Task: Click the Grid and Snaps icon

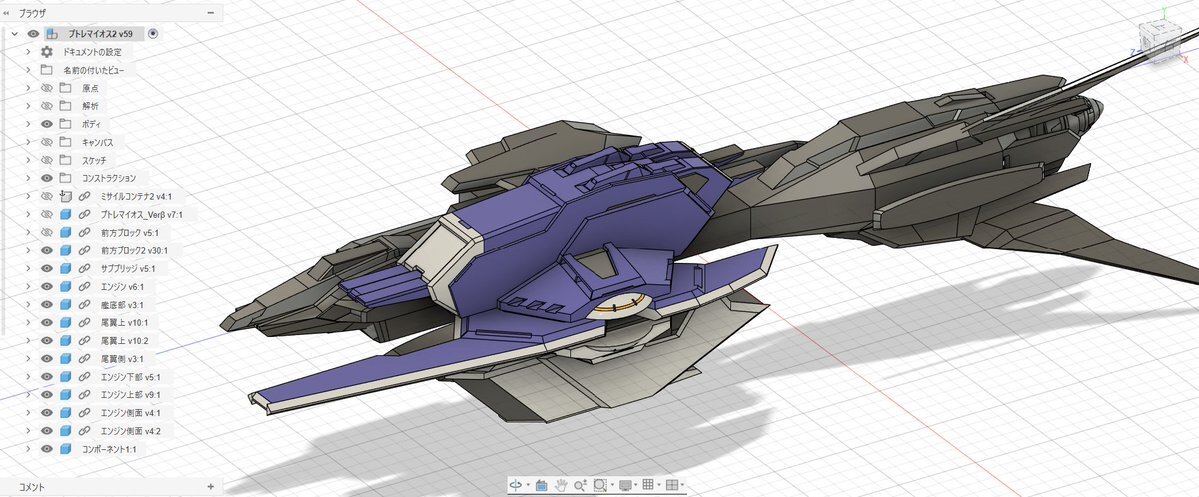Action: pos(648,485)
